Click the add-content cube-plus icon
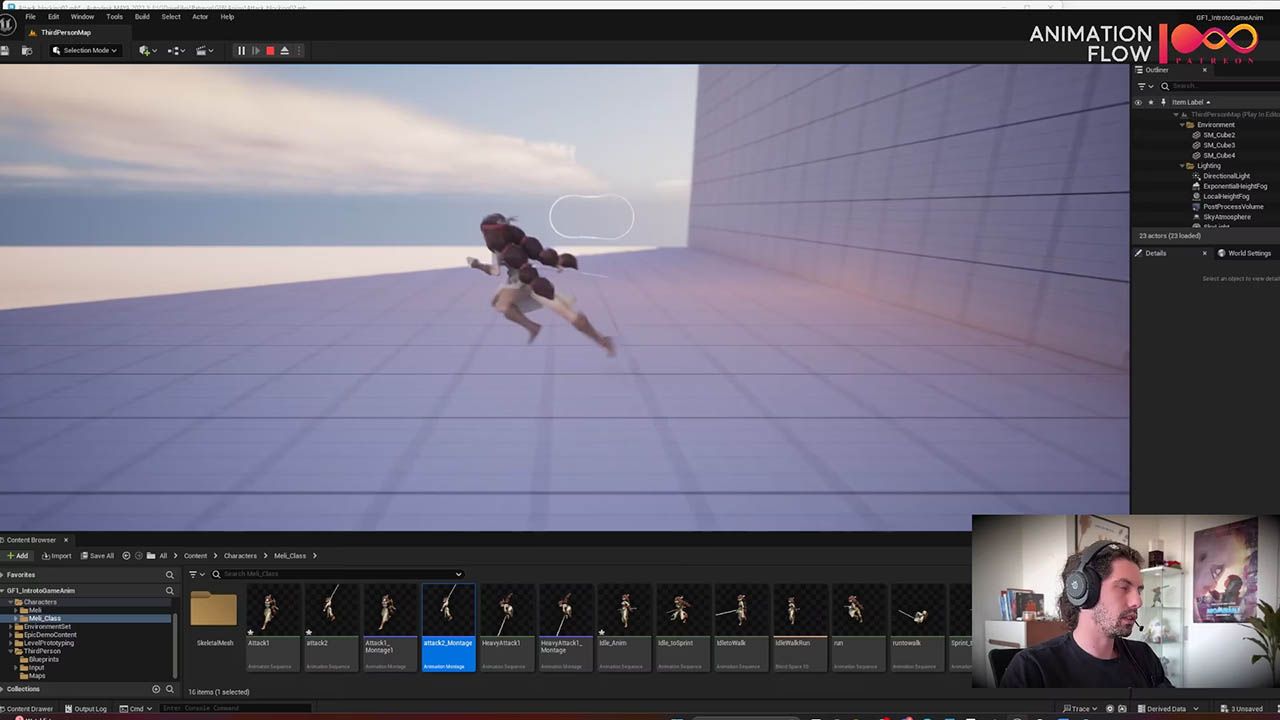The image size is (1280, 720). tap(146, 50)
